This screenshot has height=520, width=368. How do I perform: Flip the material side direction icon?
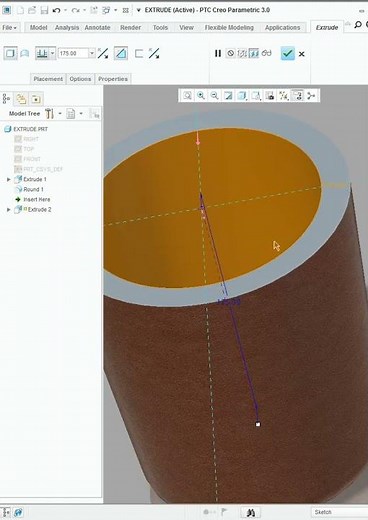(x=154, y=53)
